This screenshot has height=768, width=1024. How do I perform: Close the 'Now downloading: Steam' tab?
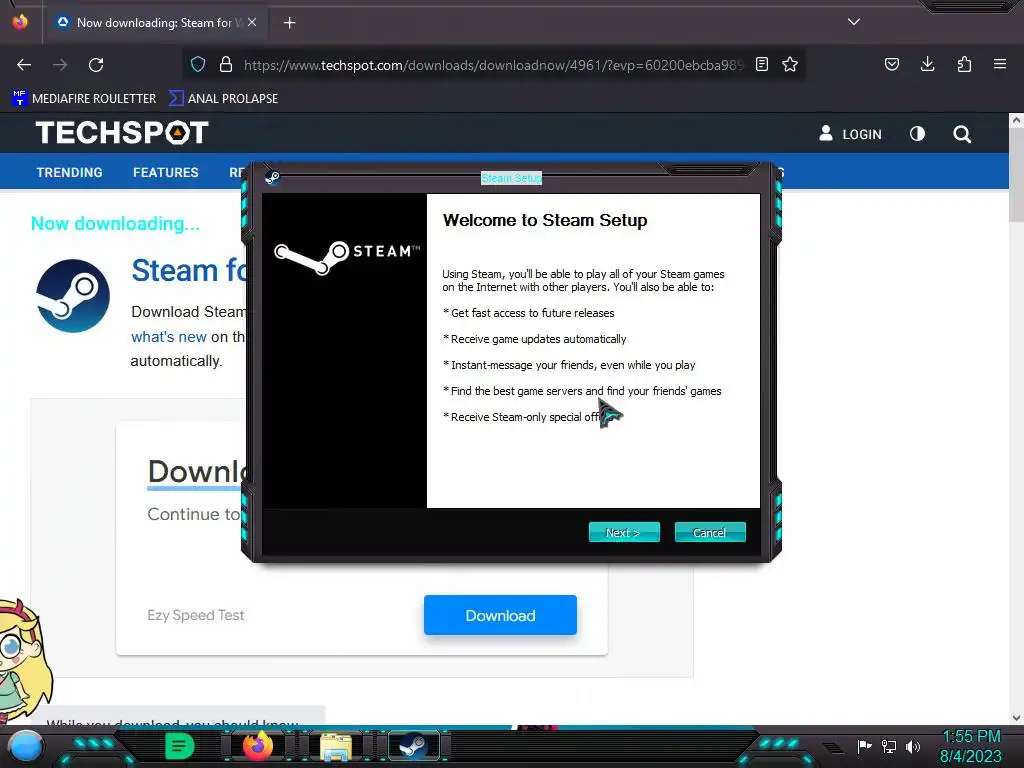coord(252,22)
